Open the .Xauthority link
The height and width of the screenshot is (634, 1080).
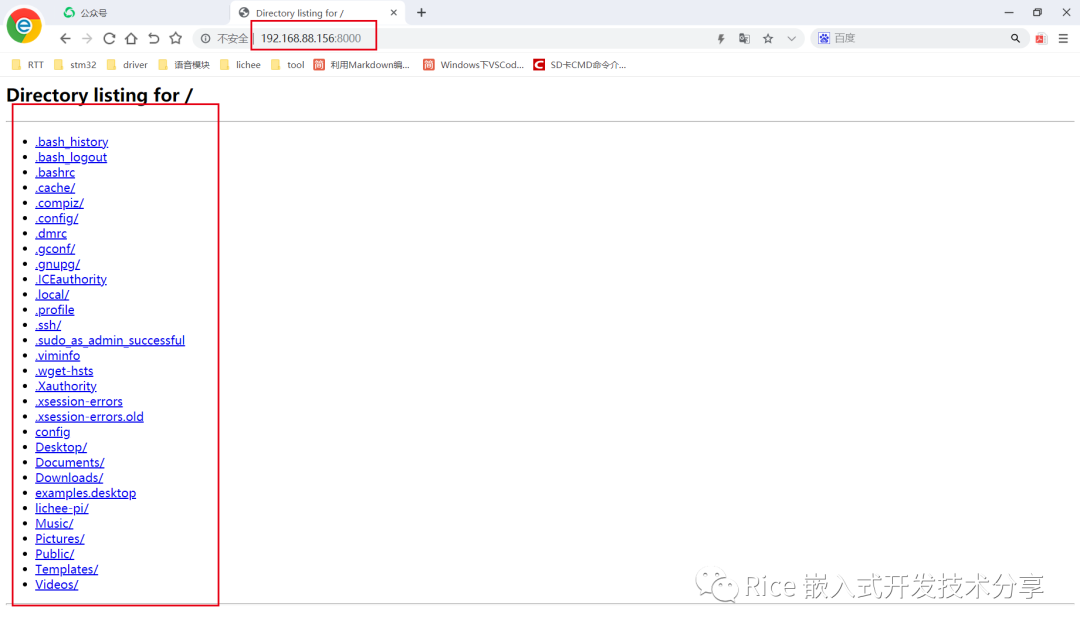[66, 386]
